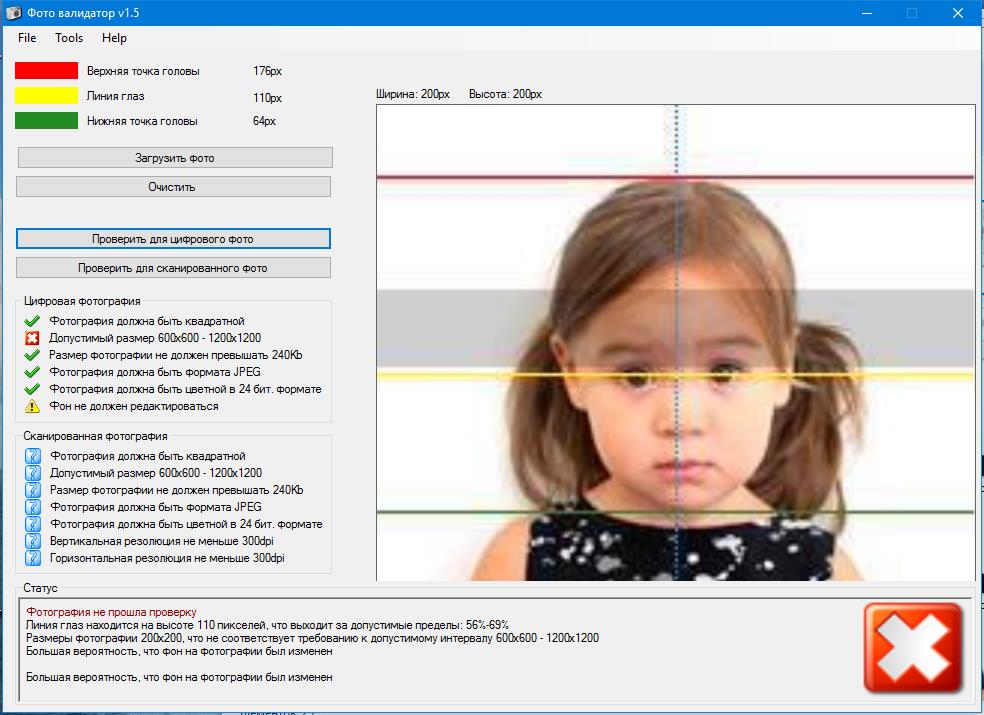The height and width of the screenshot is (715, 984).
Task: Open the File menu
Action: [x=27, y=38]
